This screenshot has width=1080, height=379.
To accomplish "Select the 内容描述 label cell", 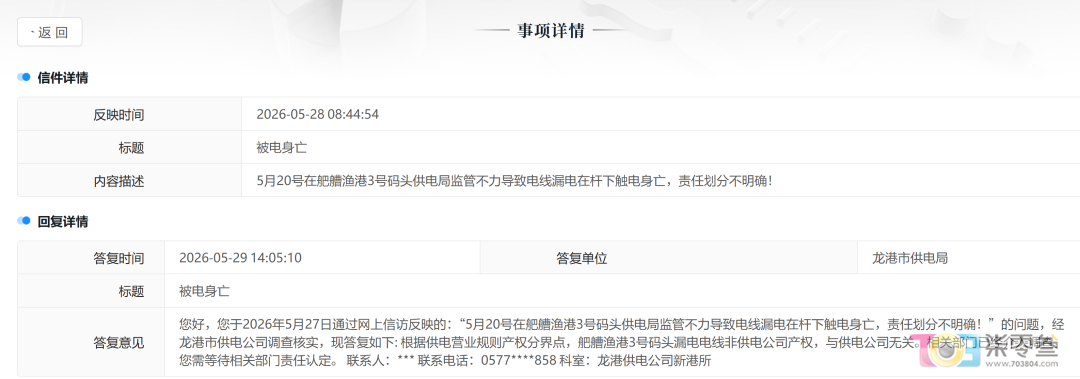I will point(129,181).
